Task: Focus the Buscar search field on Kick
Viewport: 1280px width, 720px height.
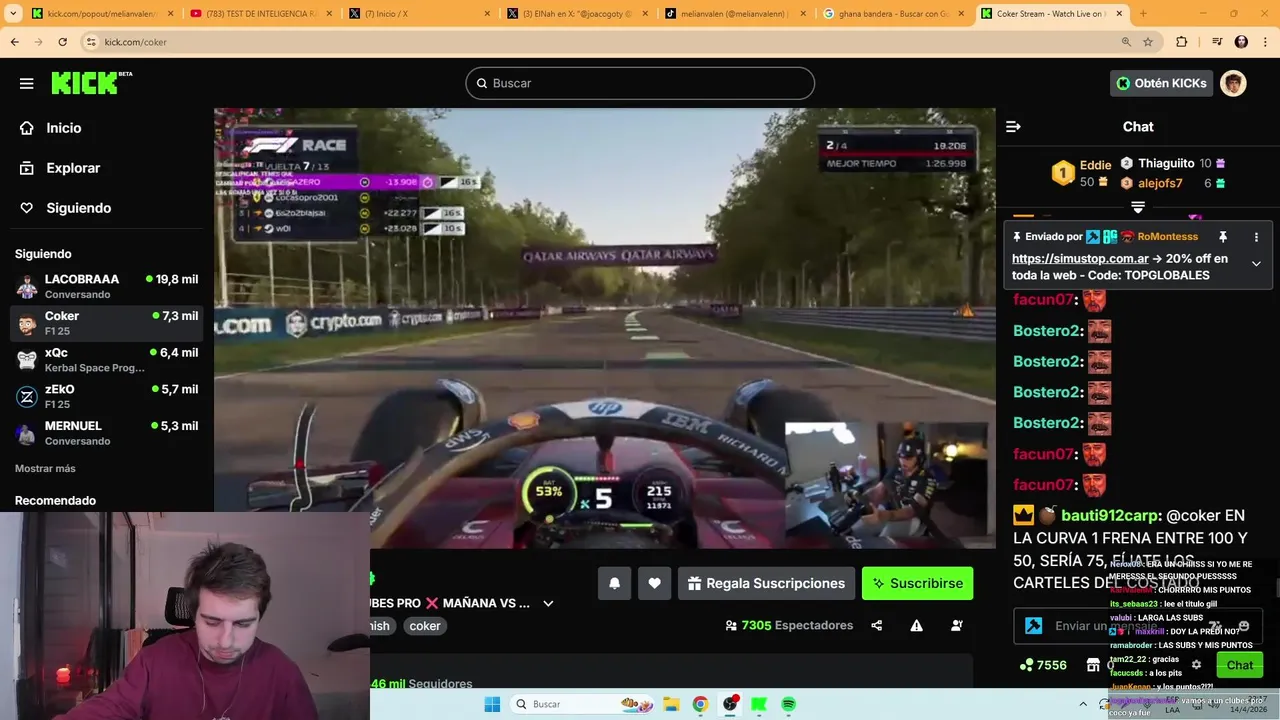Action: 640,83
